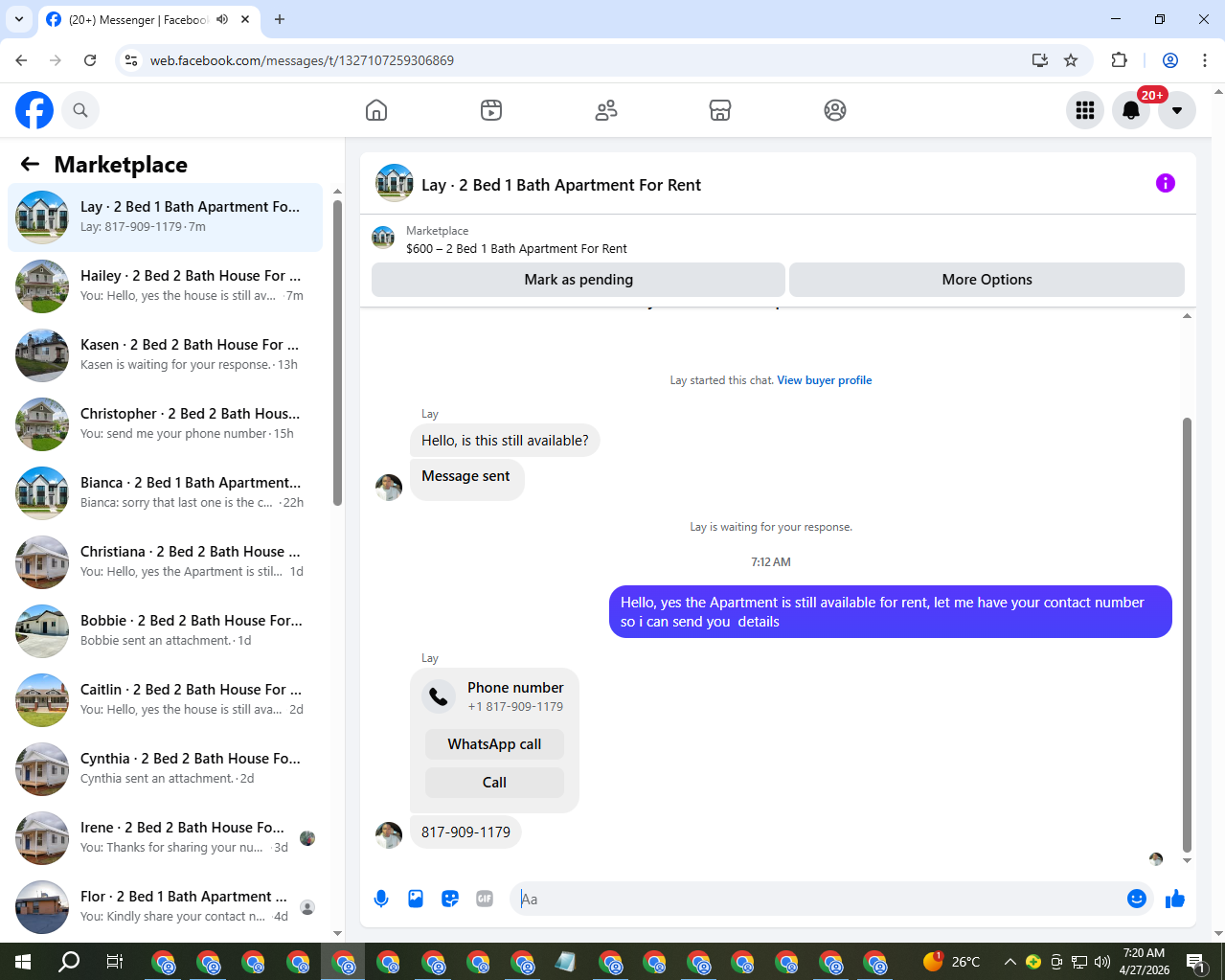Image resolution: width=1225 pixels, height=980 pixels.
Task: Open the Hailey 2 Bed 2 Bath conversation
Action: click(x=166, y=286)
